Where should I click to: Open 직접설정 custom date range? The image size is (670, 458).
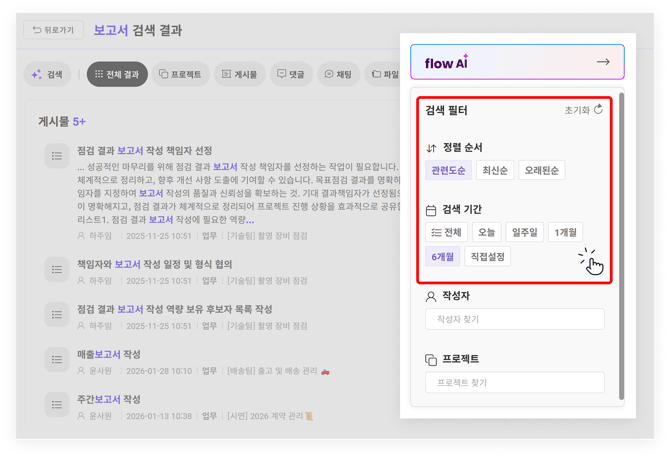[488, 257]
